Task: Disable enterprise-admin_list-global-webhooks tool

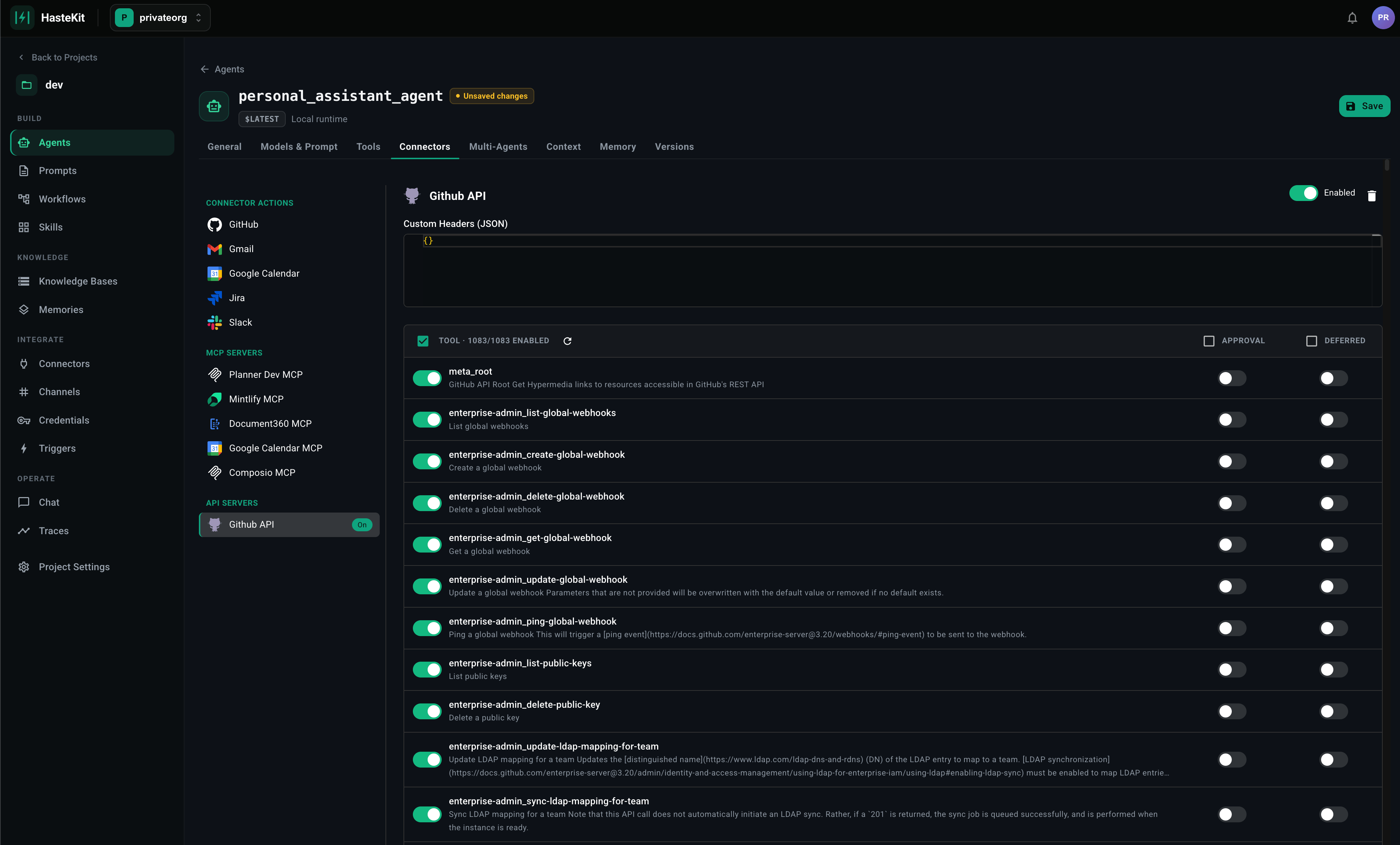Action: pos(427,420)
